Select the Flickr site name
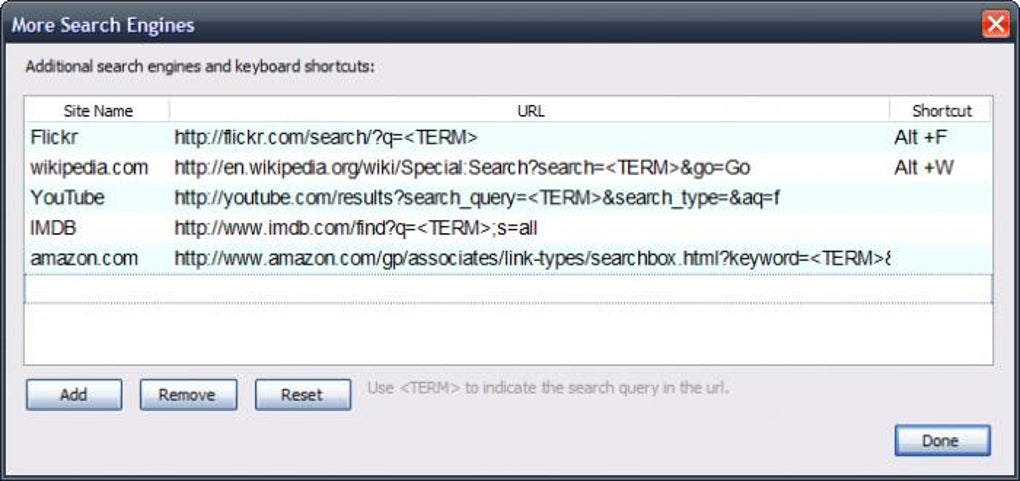 [x=54, y=138]
